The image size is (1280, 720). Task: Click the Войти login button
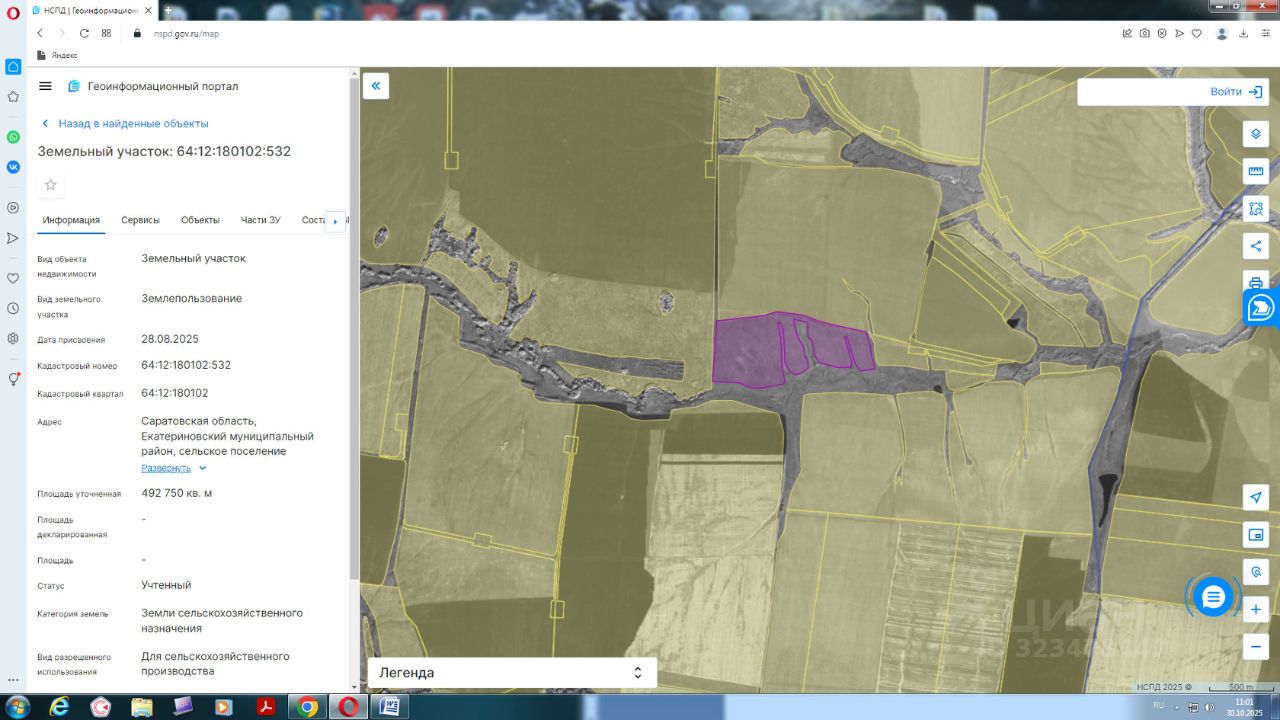click(x=1236, y=92)
